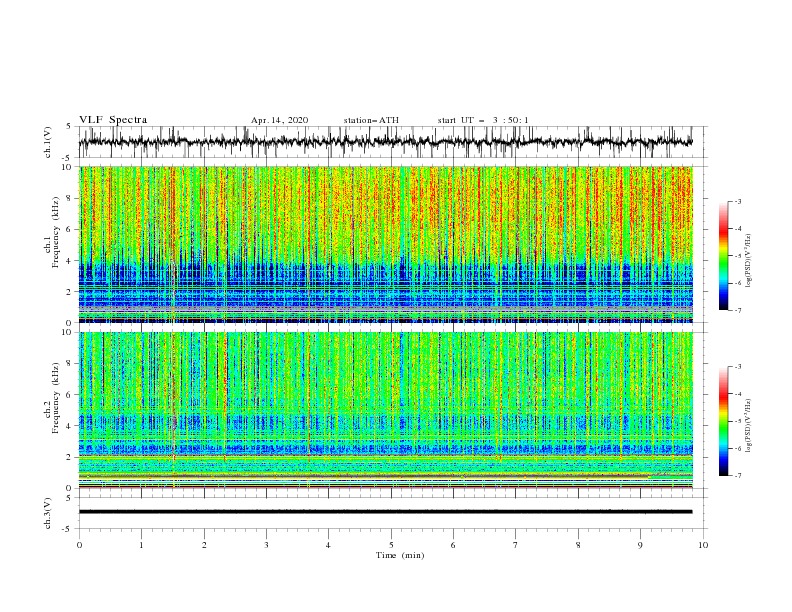
Task: Click the "VLF Spectra" title text
Action: click(x=113, y=120)
